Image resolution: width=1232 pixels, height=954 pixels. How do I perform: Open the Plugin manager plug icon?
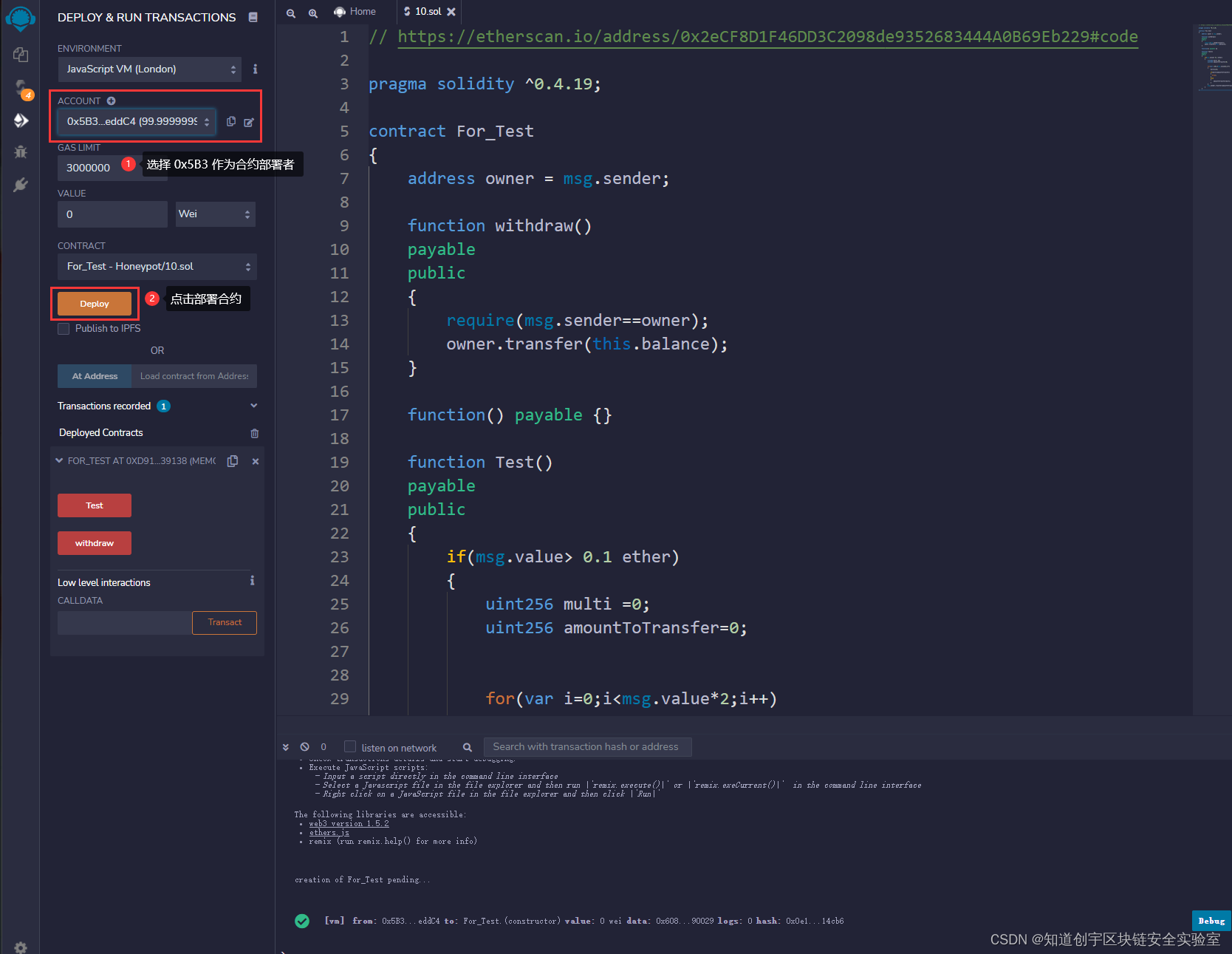click(21, 184)
